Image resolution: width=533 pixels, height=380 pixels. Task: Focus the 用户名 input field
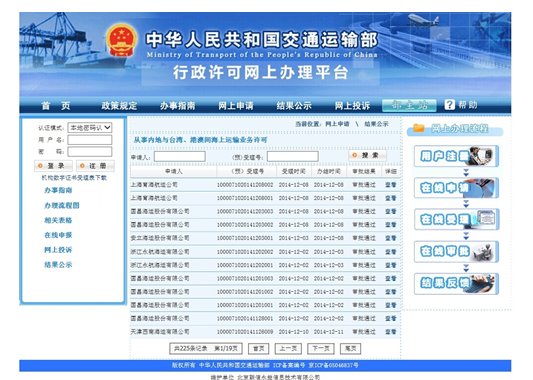(x=90, y=140)
